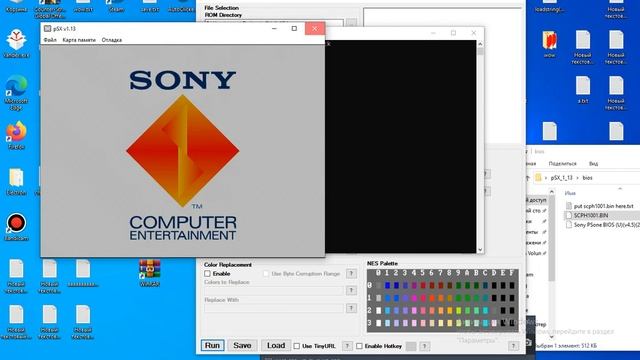Open the Карта памяти menu
Image resolution: width=640 pixels, height=360 pixels.
(x=79, y=40)
